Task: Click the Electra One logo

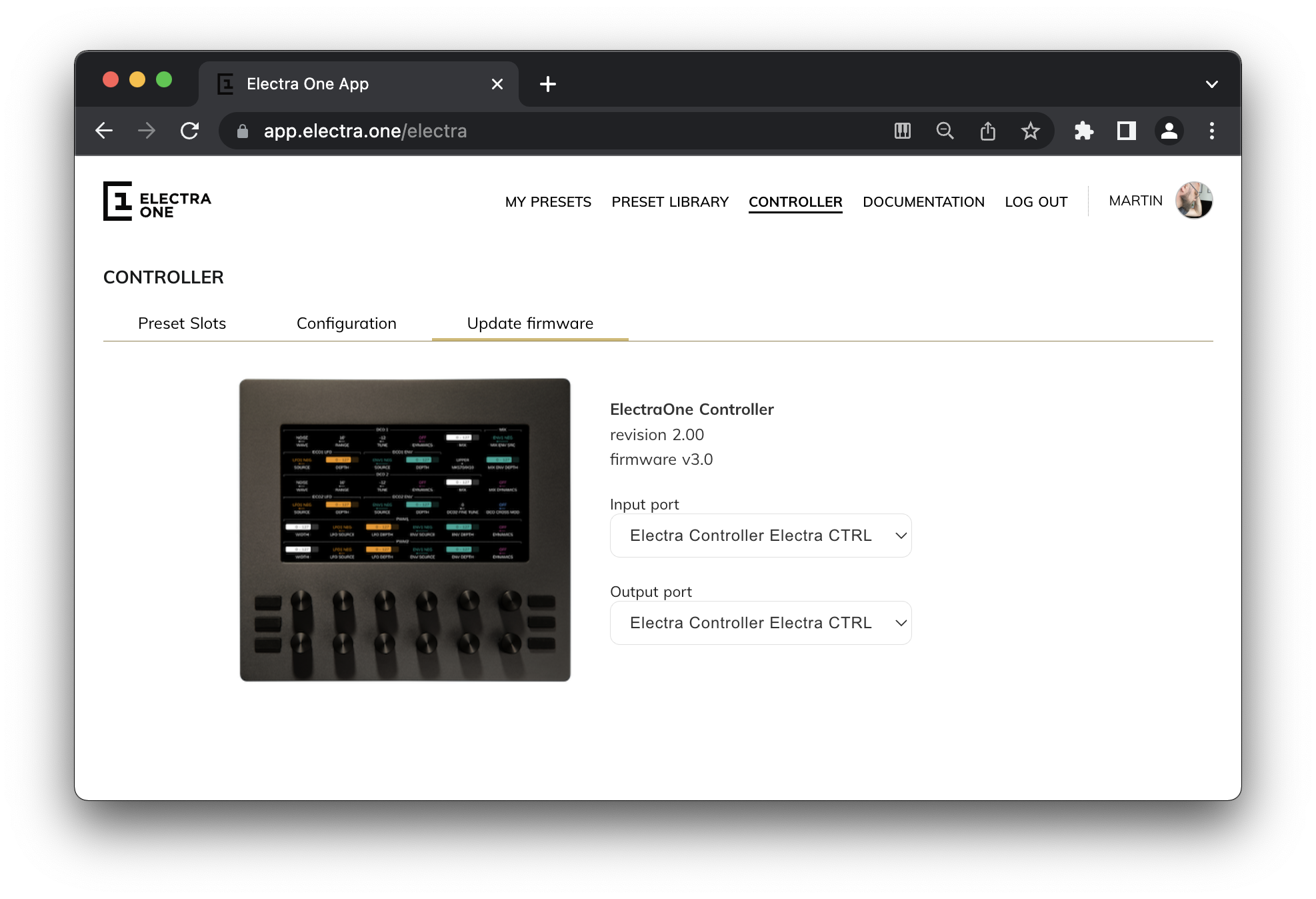Action: [157, 201]
